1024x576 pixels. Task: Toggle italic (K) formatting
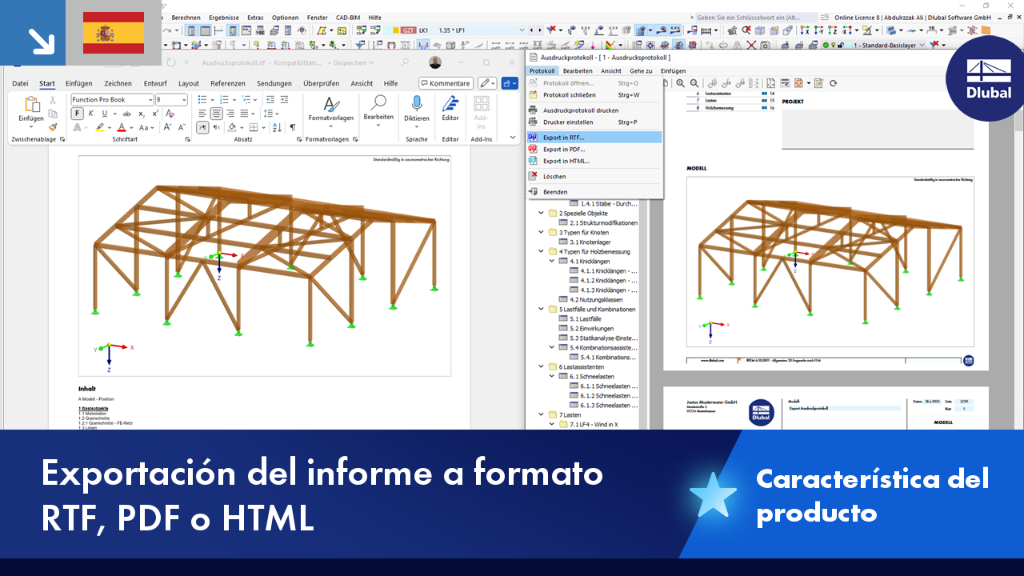coord(91,114)
